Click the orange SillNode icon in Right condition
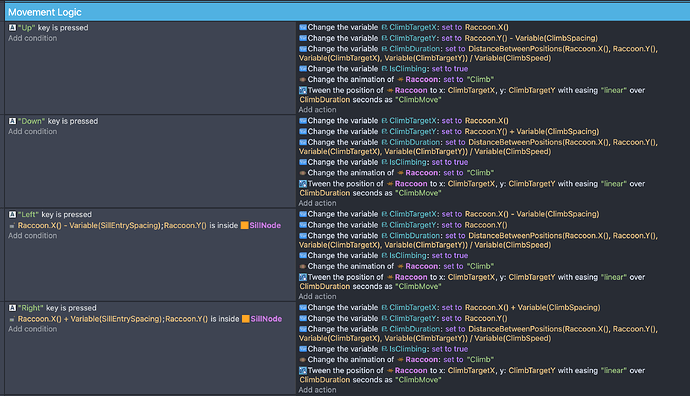The width and height of the screenshot is (690, 396). click(246, 319)
